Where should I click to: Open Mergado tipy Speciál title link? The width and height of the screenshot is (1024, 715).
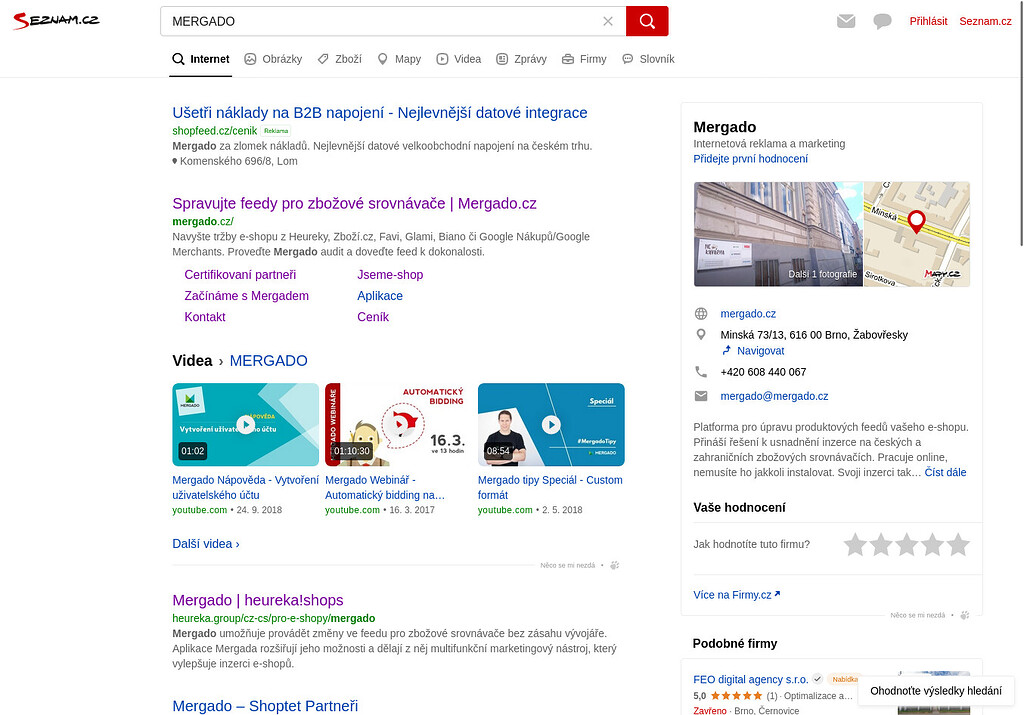point(550,487)
